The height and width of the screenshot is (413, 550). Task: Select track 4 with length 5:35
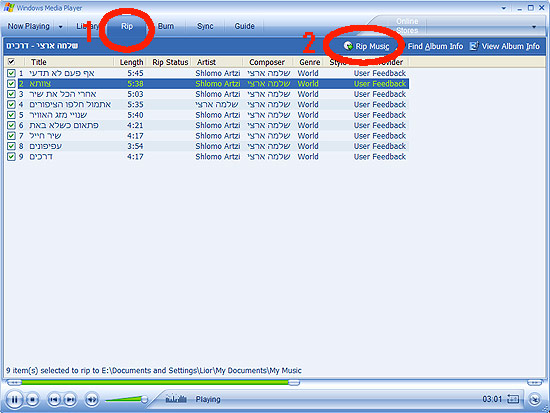coord(213,105)
